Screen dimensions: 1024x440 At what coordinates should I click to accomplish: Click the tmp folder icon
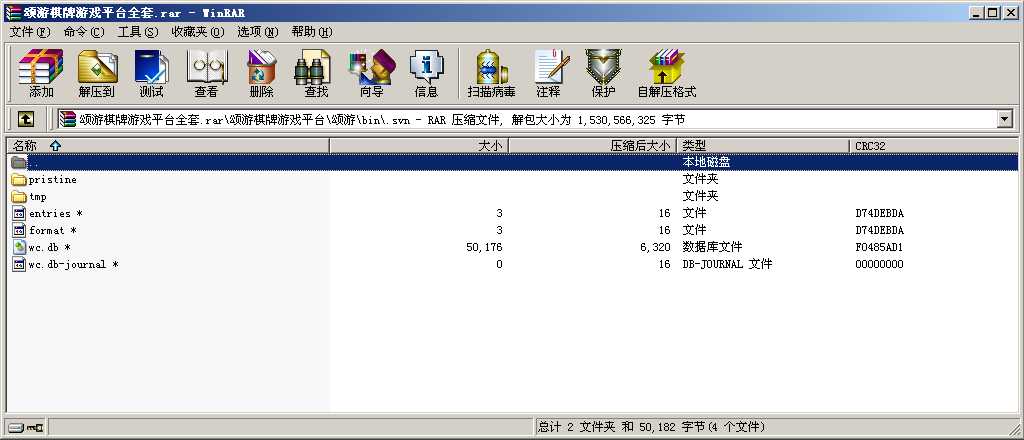19,196
